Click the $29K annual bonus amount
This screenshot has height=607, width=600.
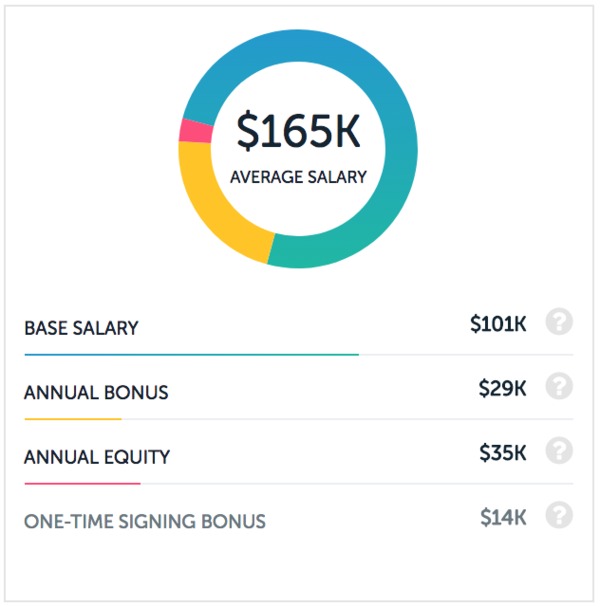click(502, 388)
